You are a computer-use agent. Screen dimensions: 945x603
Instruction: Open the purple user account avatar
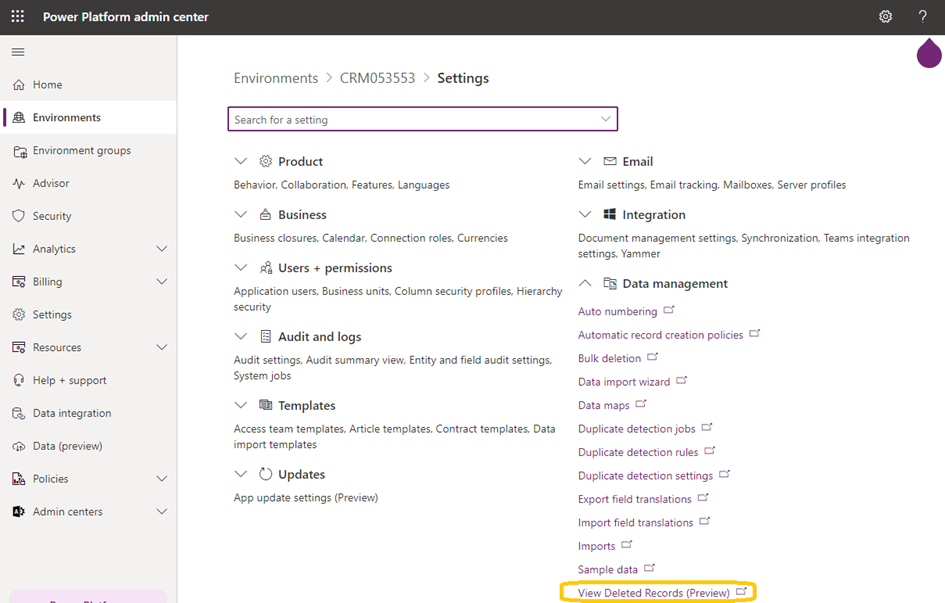(x=929, y=53)
